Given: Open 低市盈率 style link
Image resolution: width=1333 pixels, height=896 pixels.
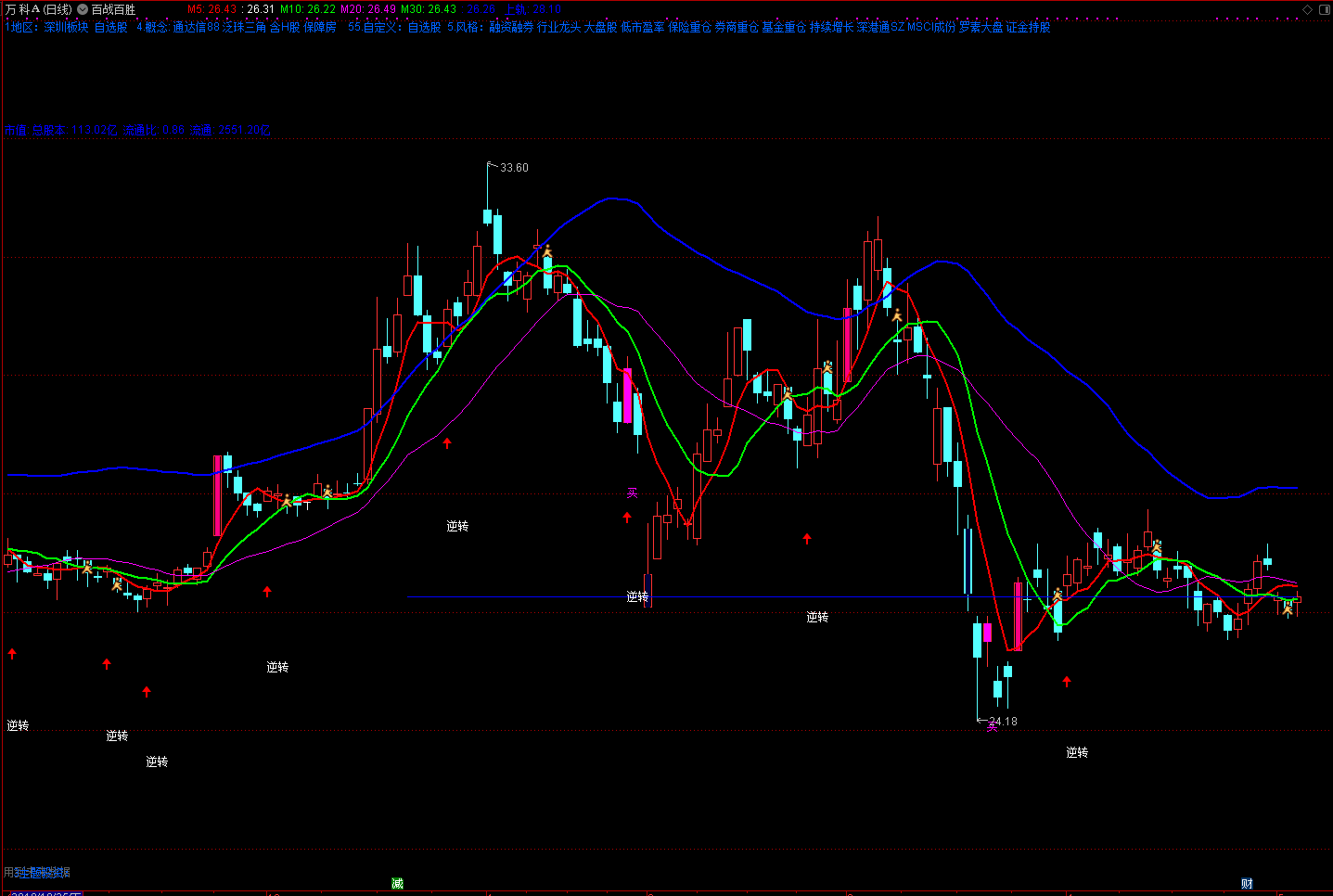Looking at the screenshot, I should pos(642,28).
